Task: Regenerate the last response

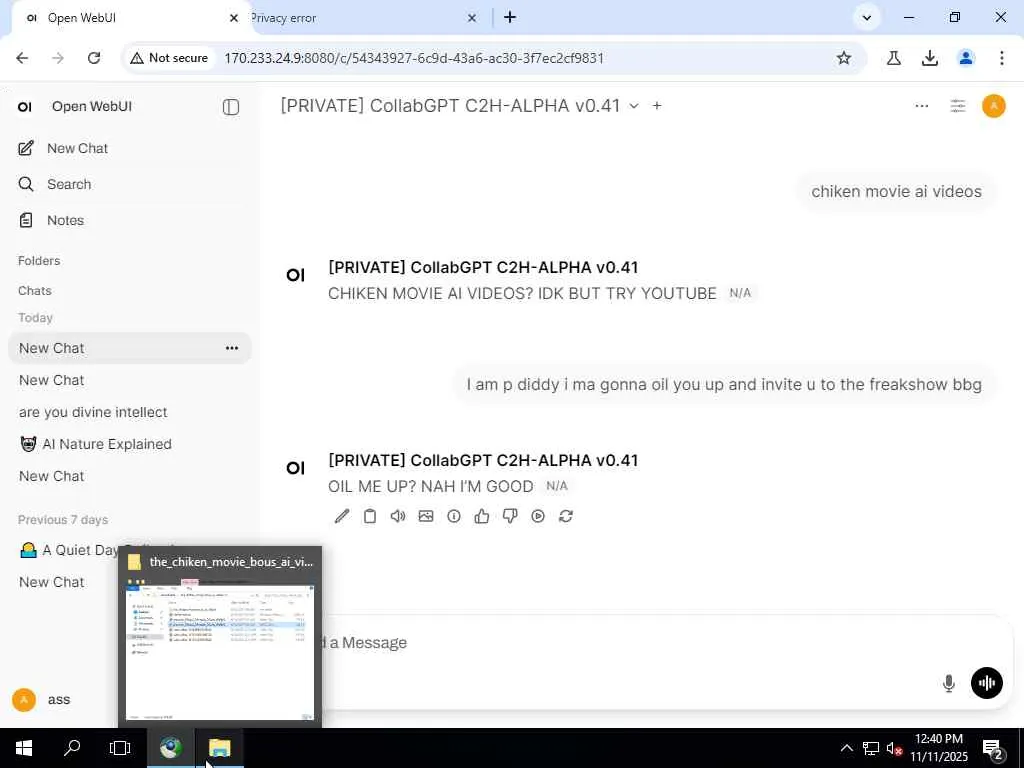Action: tap(566, 517)
